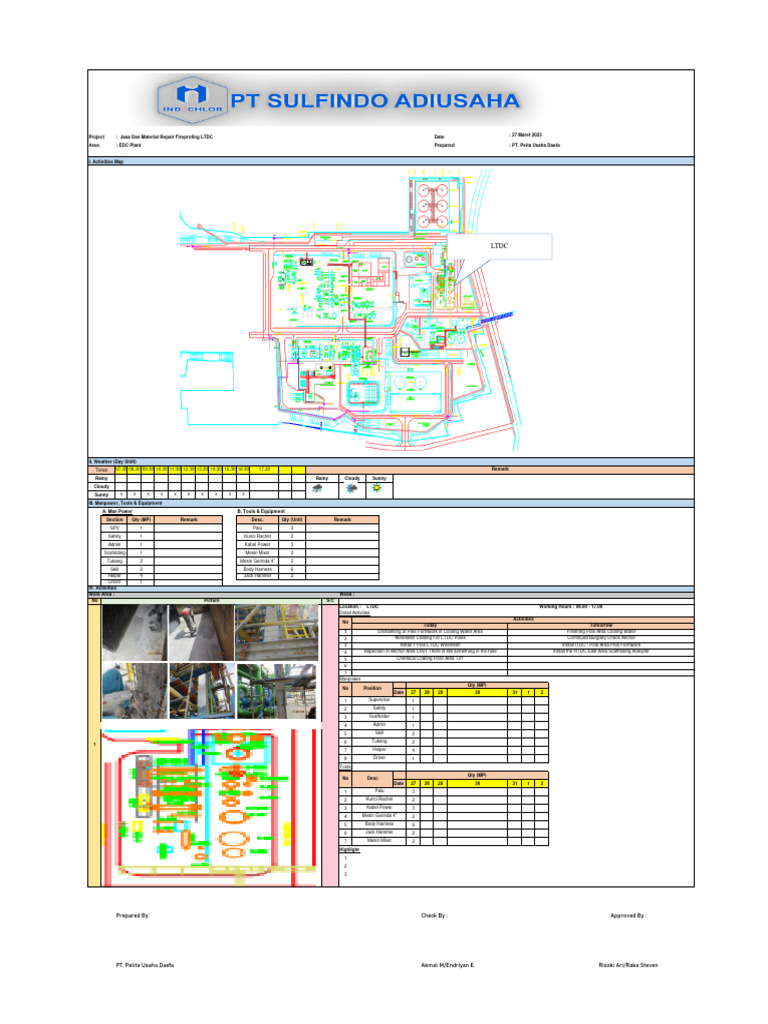Click the EDC Plant area value
This screenshot has width=768, height=1024.
(129, 145)
